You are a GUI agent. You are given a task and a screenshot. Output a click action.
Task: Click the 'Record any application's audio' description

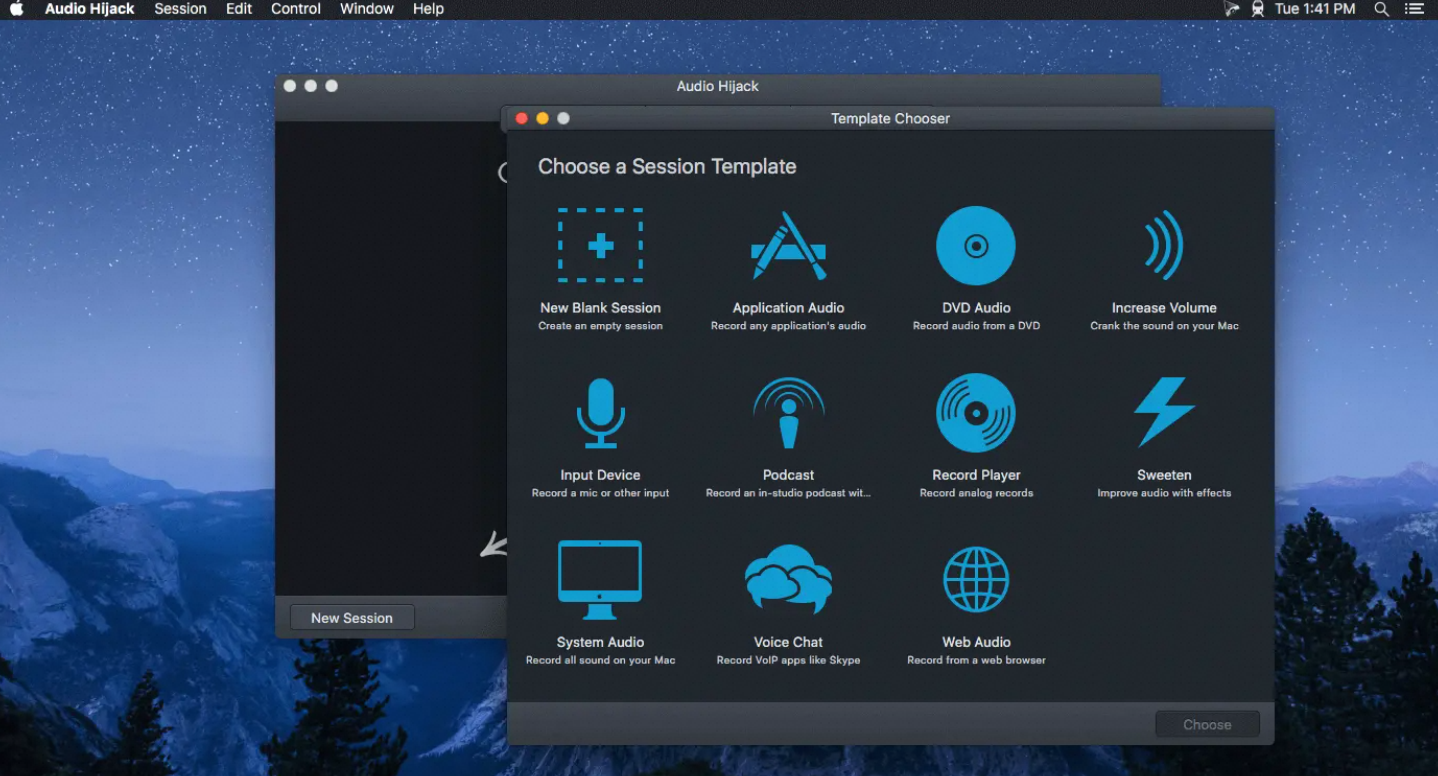(x=788, y=326)
